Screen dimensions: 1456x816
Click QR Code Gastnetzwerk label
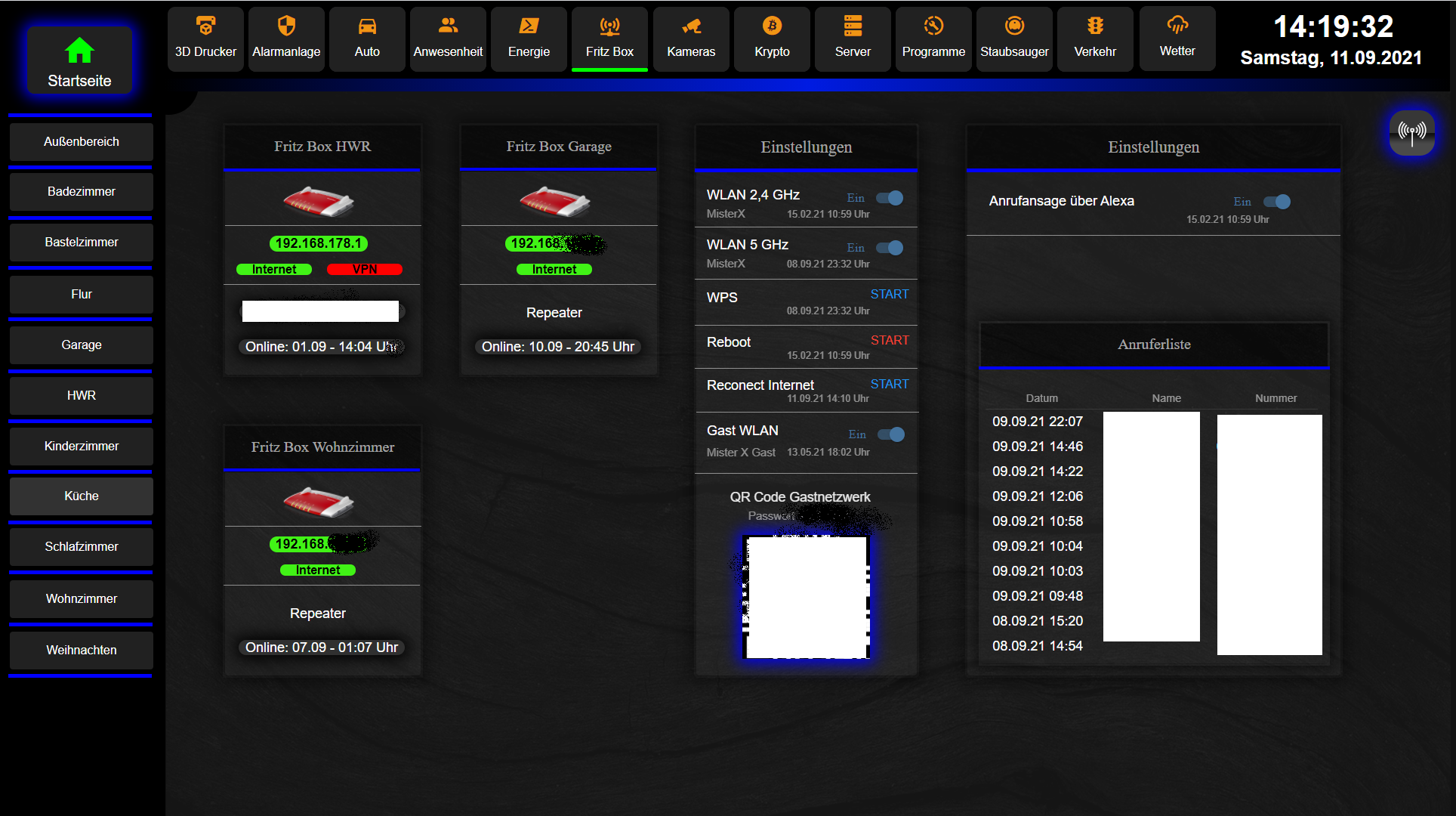pos(800,497)
